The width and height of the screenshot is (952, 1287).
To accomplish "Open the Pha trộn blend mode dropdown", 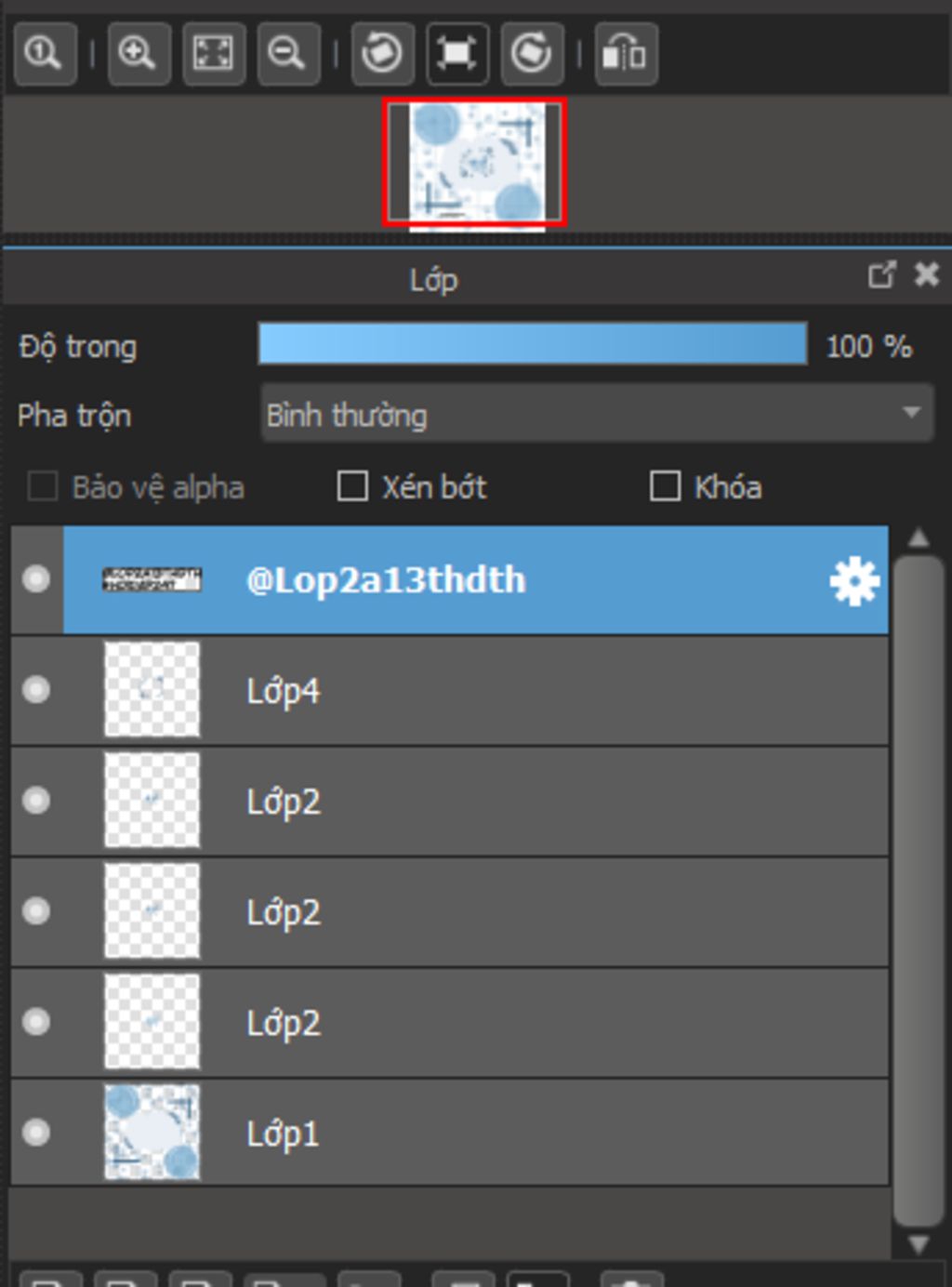I will coord(597,414).
